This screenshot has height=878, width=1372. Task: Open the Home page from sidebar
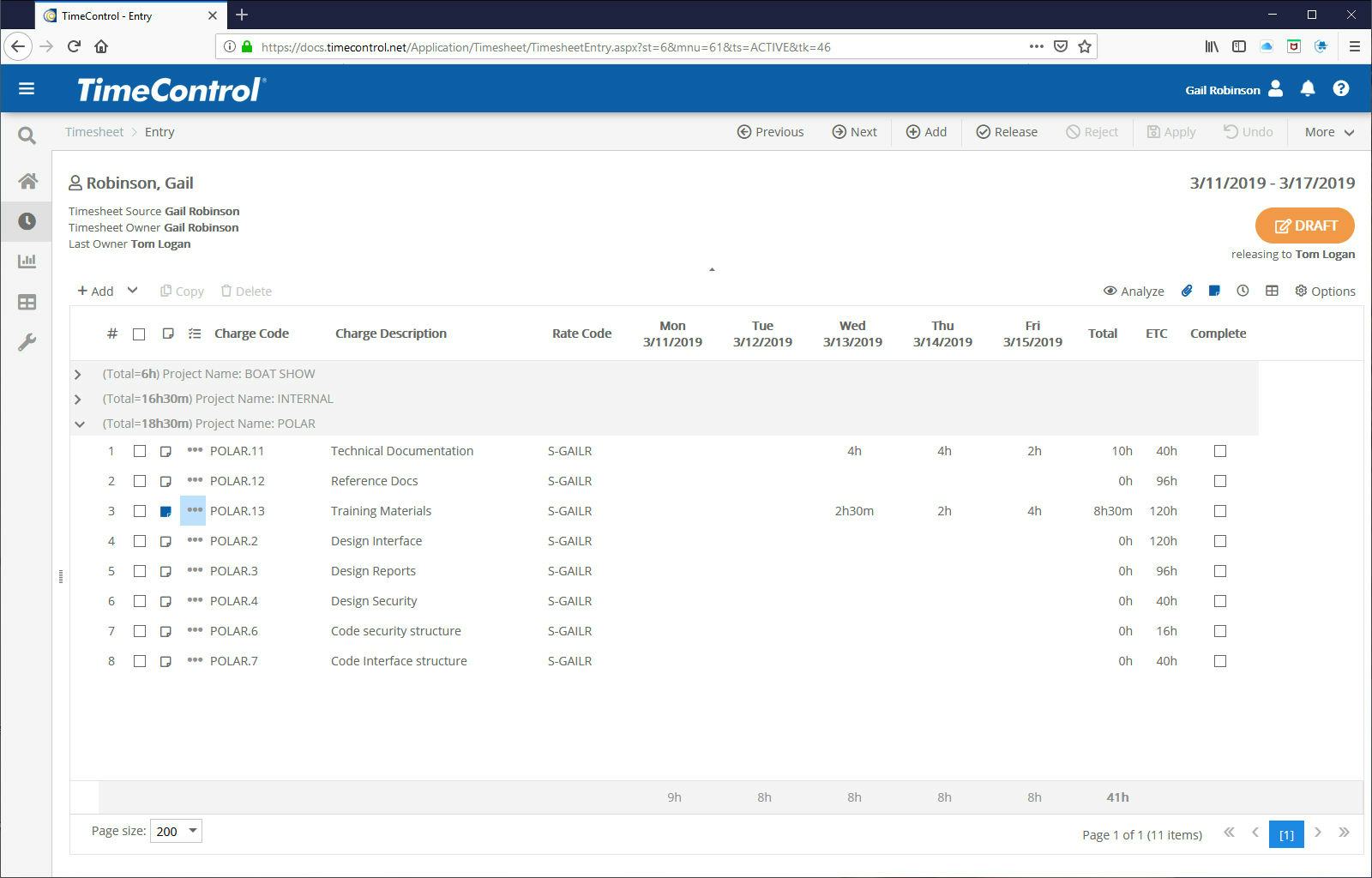27,181
